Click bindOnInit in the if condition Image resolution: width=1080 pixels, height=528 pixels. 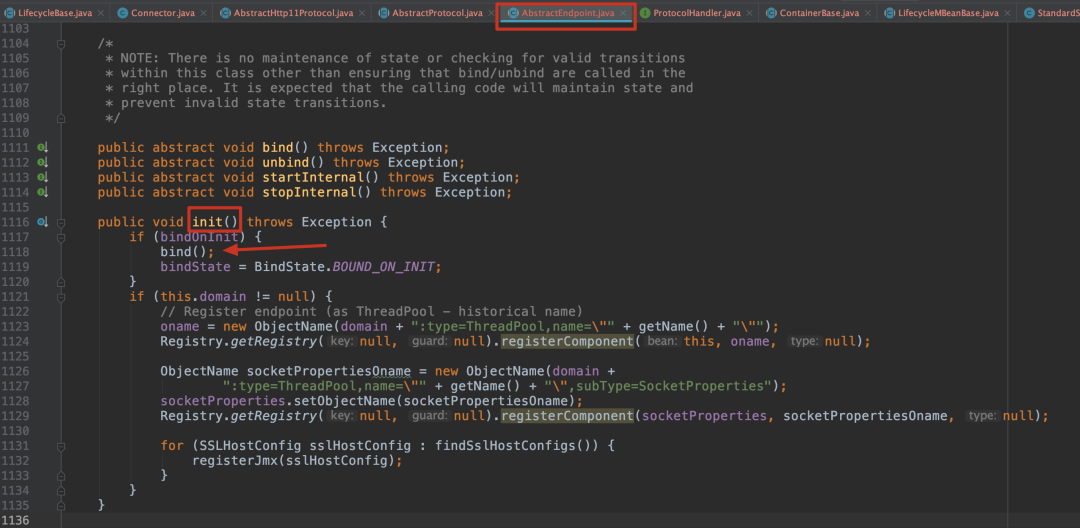click(x=200, y=237)
